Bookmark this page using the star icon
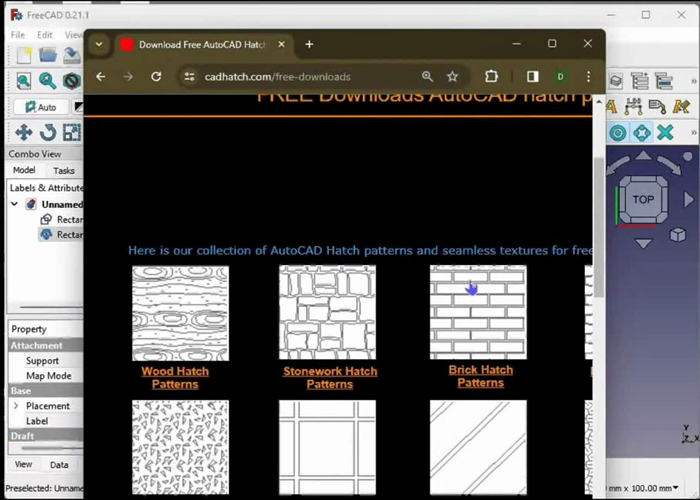 click(452, 76)
